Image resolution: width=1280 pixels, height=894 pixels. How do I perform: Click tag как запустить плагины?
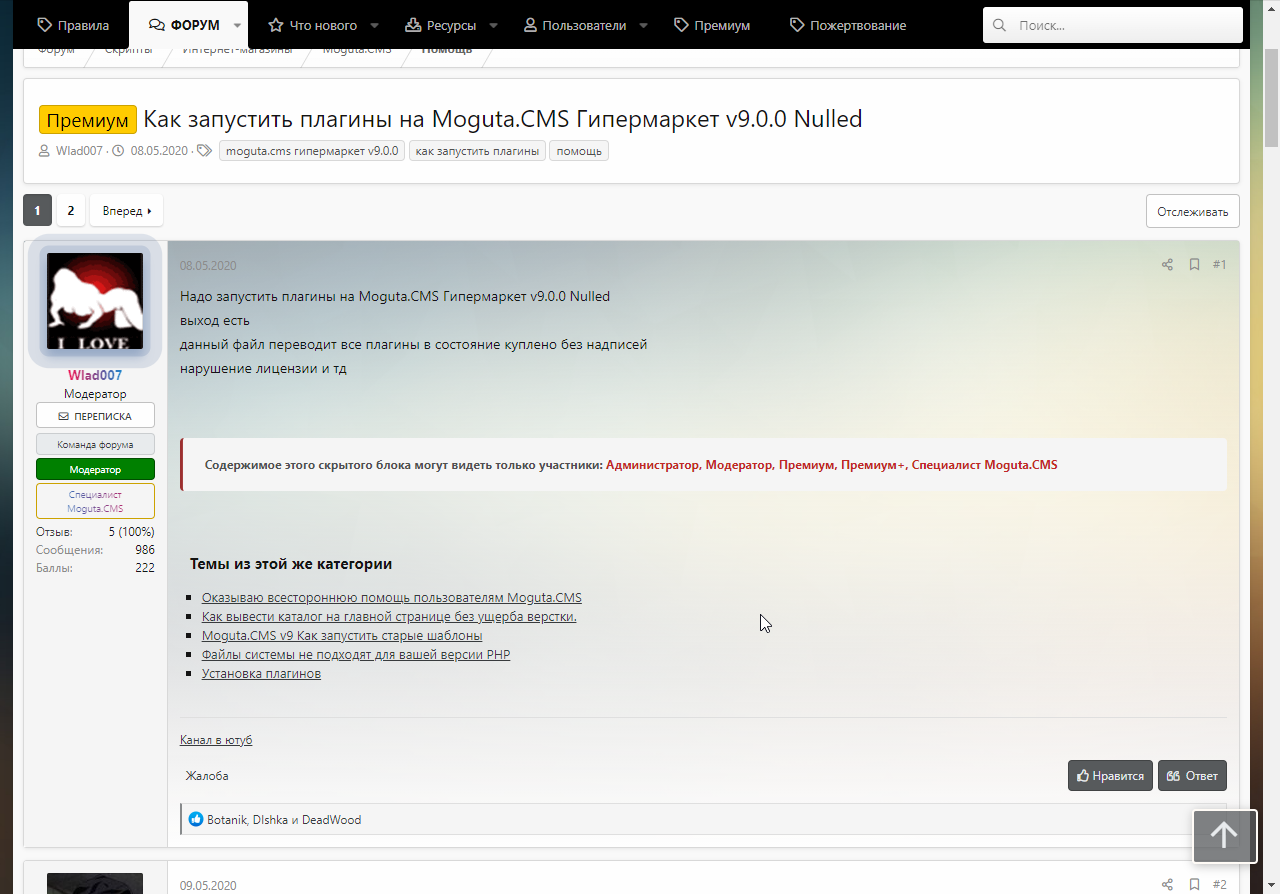pos(477,151)
